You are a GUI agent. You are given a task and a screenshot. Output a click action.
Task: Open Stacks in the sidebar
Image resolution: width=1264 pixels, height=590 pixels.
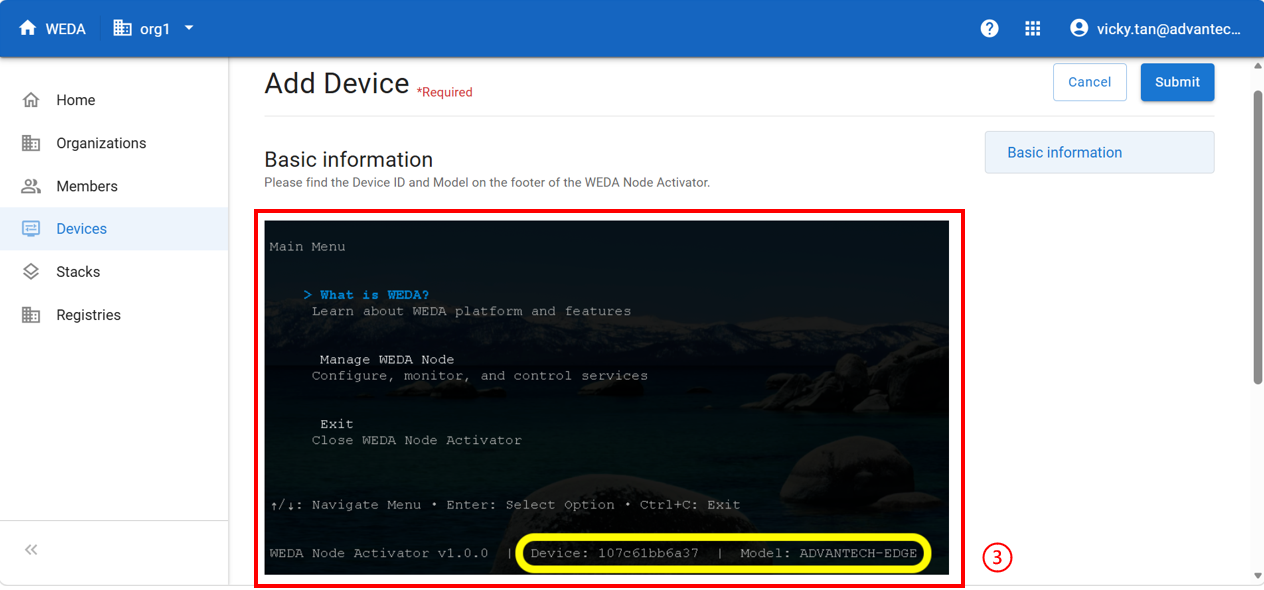coord(114,272)
